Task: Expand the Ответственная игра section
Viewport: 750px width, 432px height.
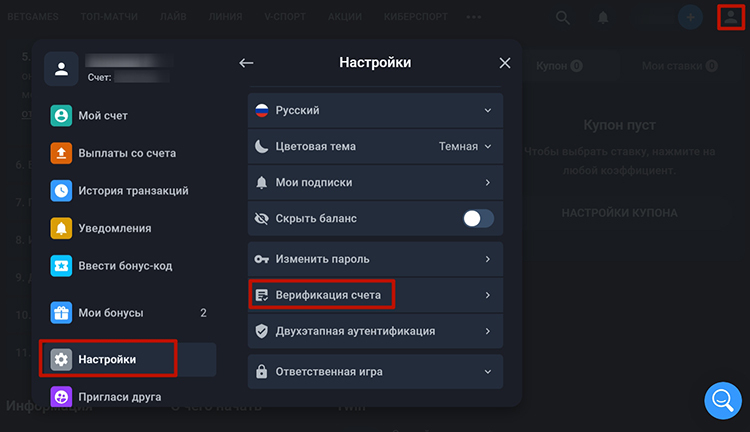Action: (375, 372)
